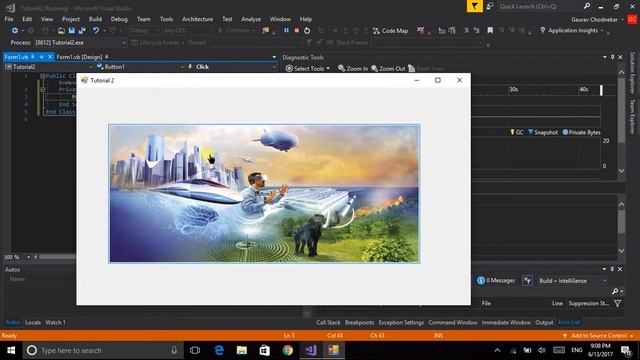Viewport: 640px width, 360px height.
Task: Open the Code Map tool
Action: click(391, 31)
